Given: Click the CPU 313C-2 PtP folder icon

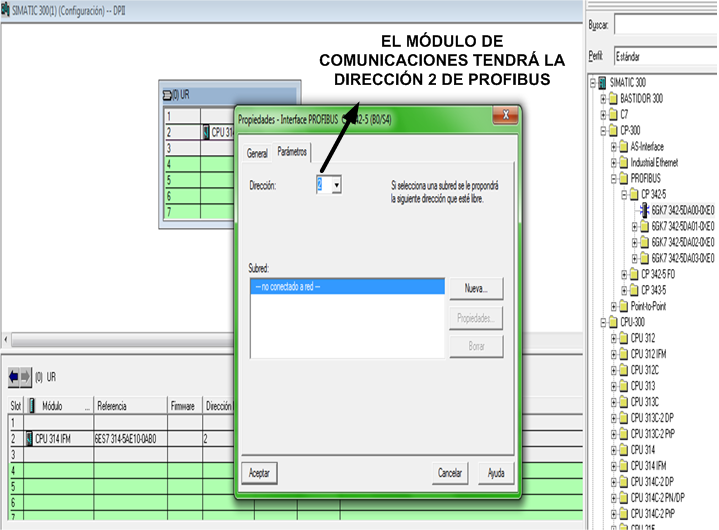Looking at the screenshot, I should coord(624,434).
